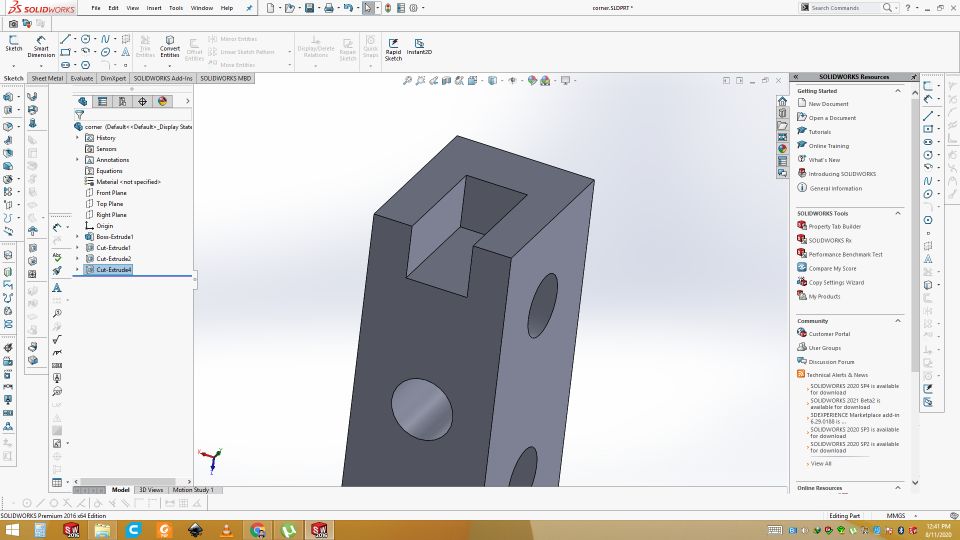Open the Windows Start button
Viewport: 960px width, 540px height.
pyautogui.click(x=12, y=530)
